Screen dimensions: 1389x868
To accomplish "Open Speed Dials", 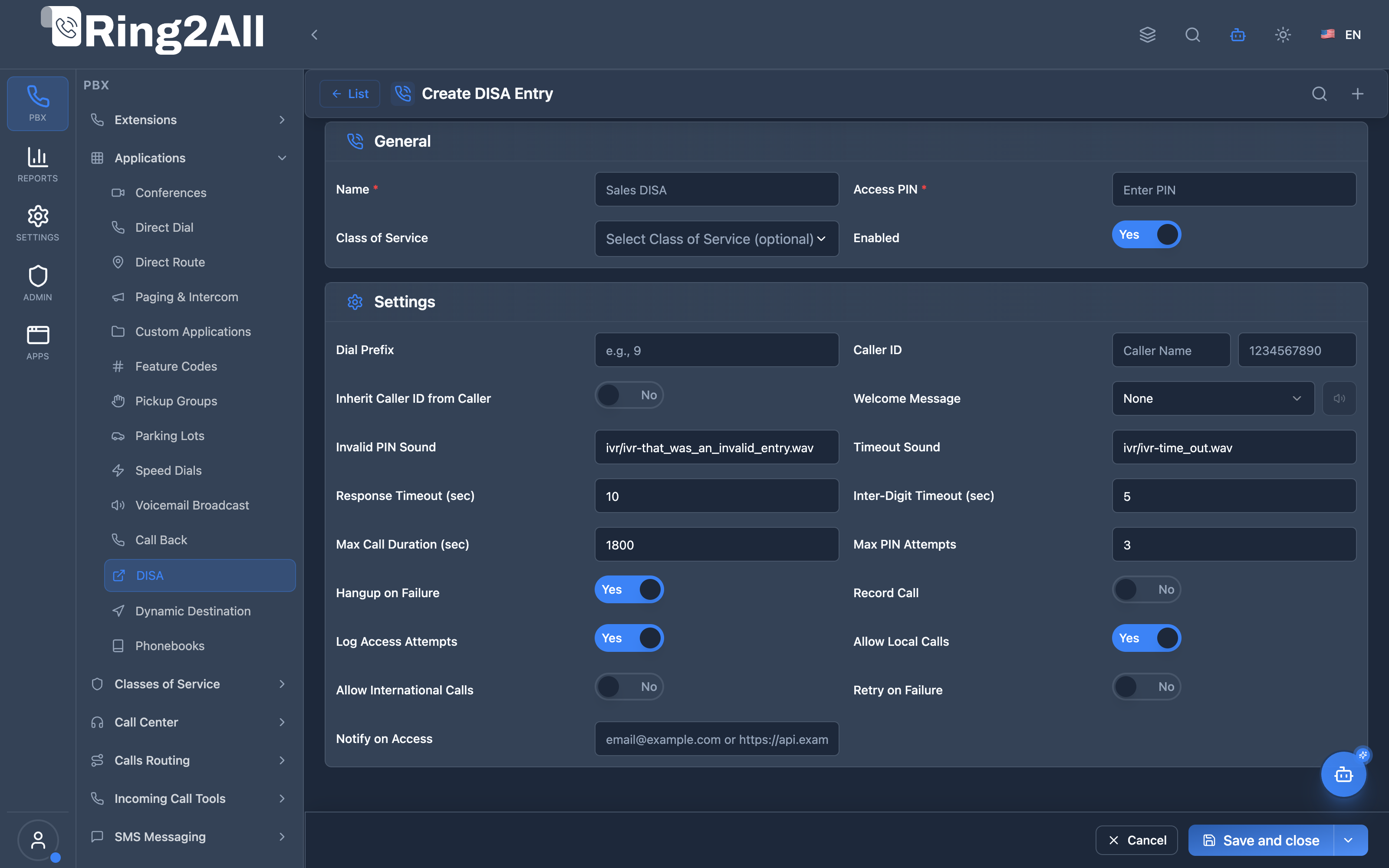I will pos(200,471).
